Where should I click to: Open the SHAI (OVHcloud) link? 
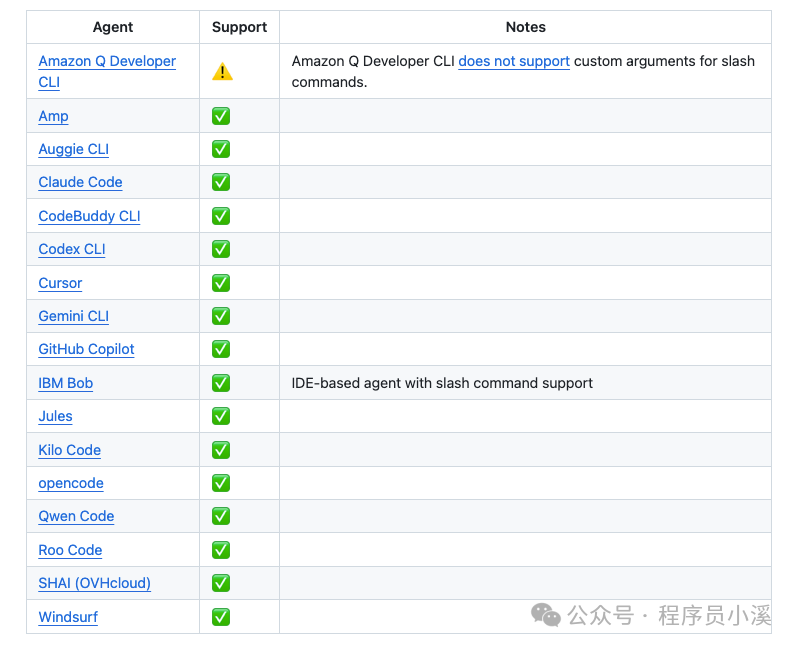point(94,583)
